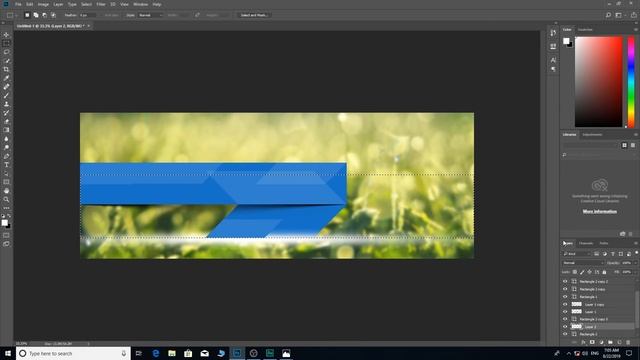Add a layer mask
The height and width of the screenshot is (360, 640).
click(x=592, y=342)
